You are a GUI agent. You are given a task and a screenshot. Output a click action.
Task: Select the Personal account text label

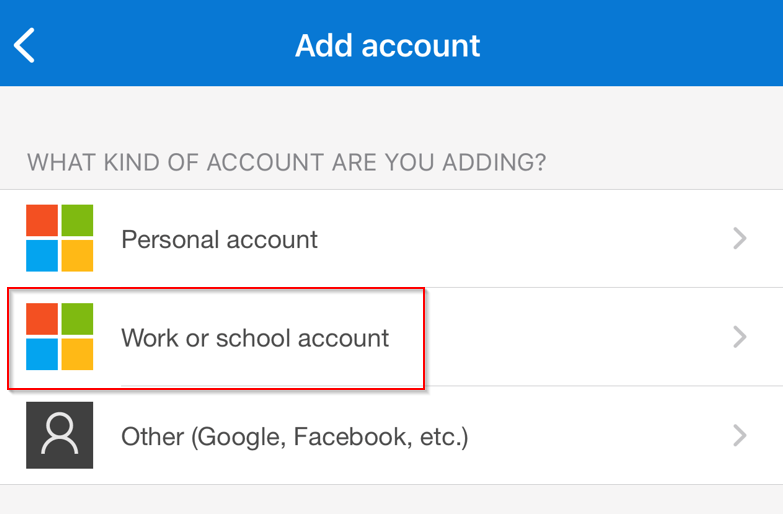coord(219,239)
